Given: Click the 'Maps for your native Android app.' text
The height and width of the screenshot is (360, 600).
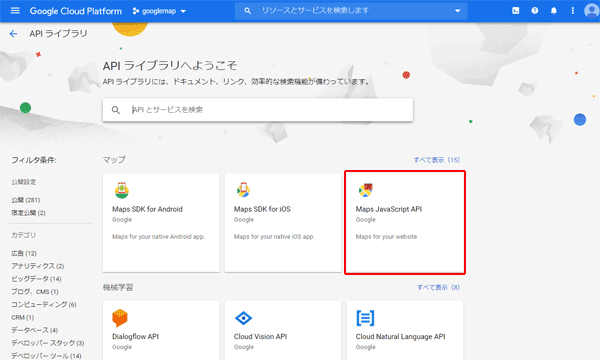Looking at the screenshot, I should point(158,237).
